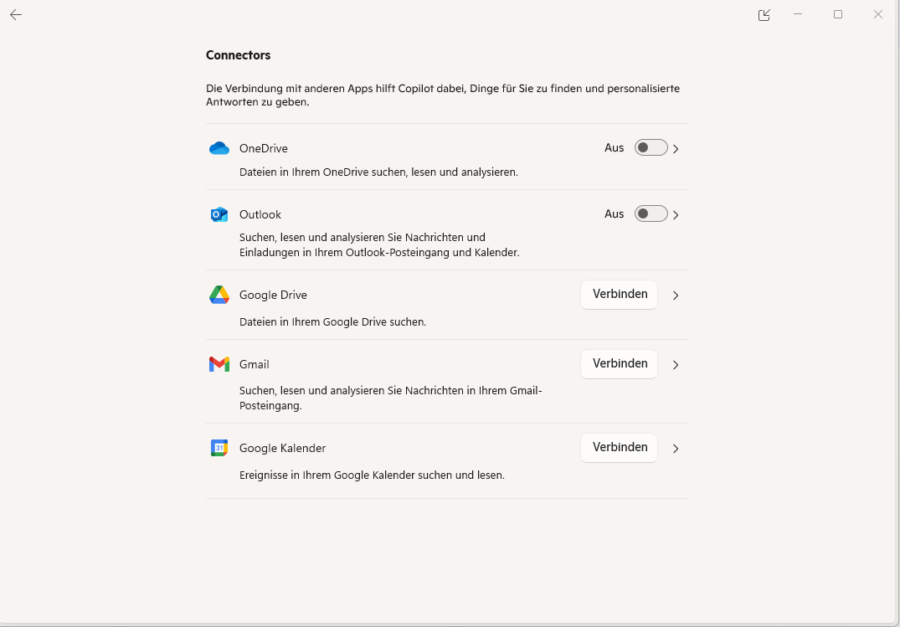Click the OneDrive cloud icon
The height and width of the screenshot is (627, 900).
[219, 148]
